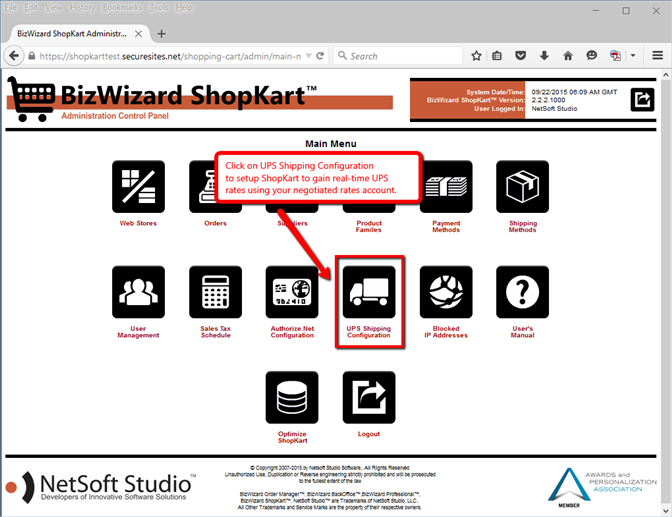Click the Main Menu heading
Screen dimensions: 672x517
pos(331,144)
